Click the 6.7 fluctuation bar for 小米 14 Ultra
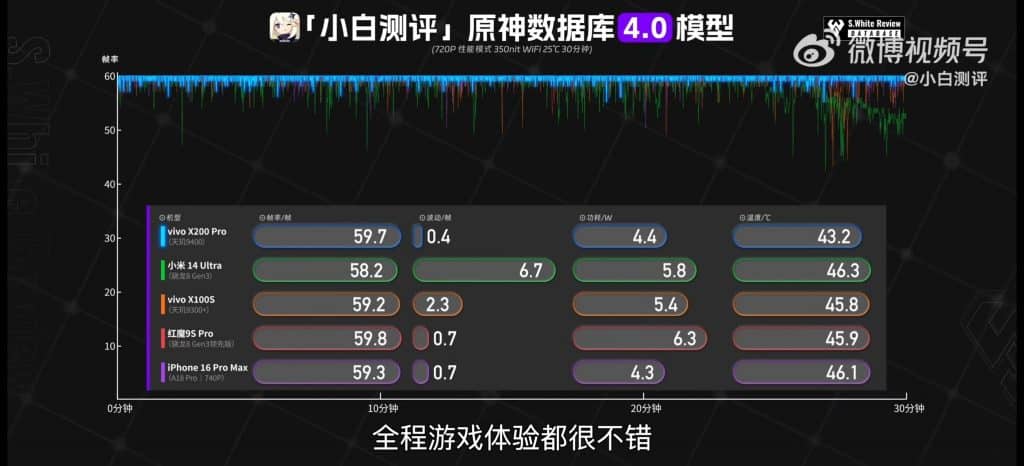This screenshot has height=466, width=1024. coord(484,270)
